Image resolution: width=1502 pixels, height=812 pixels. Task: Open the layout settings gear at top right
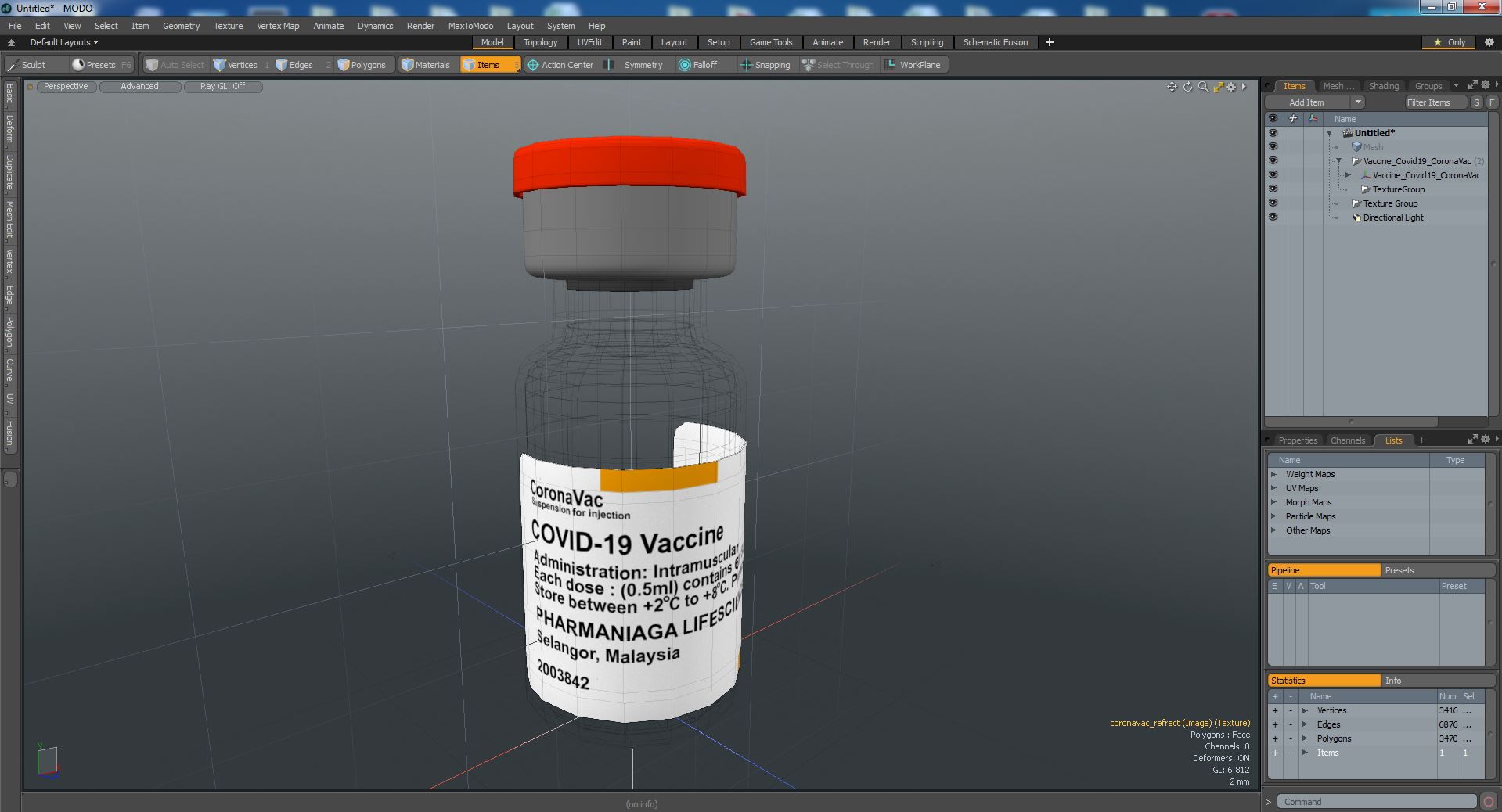(x=1489, y=42)
